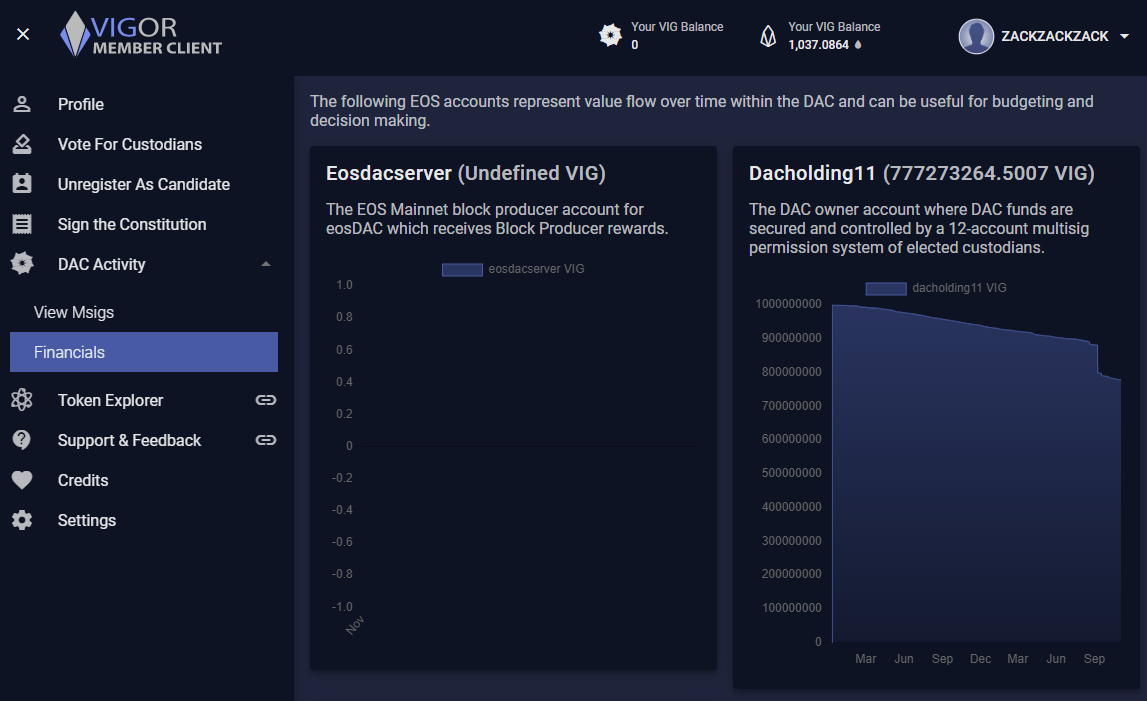Collapse the DAC Activity submenu arrow
This screenshot has width=1147, height=701.
265,264
